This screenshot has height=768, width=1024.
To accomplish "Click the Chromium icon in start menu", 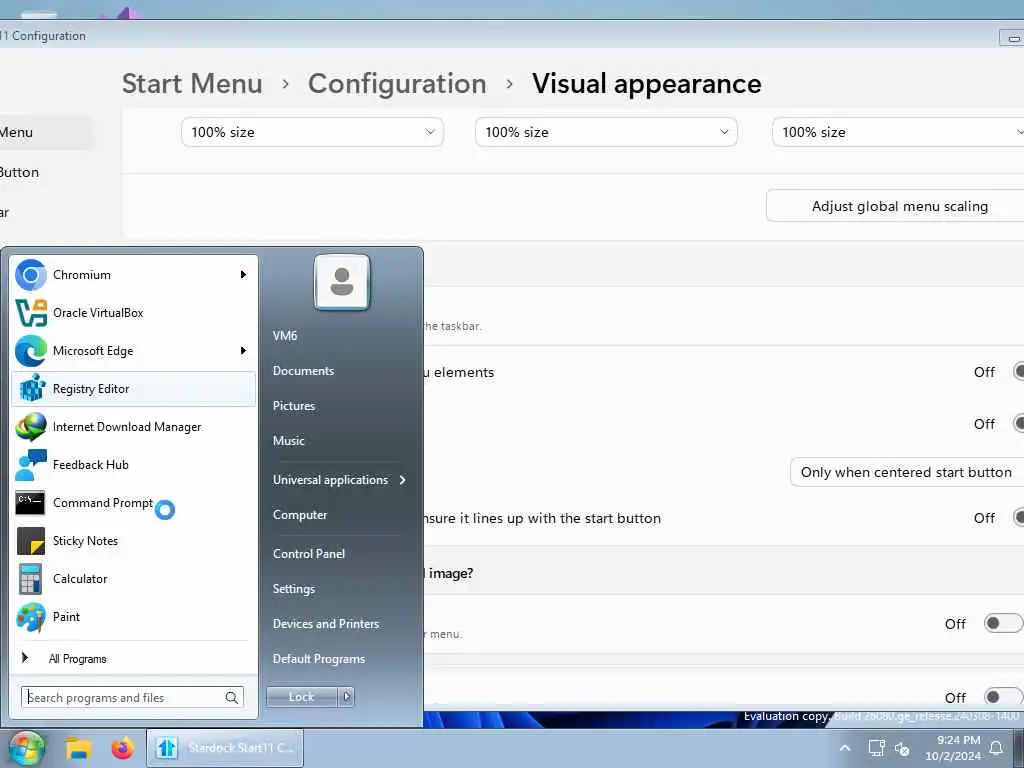I will click(31, 275).
